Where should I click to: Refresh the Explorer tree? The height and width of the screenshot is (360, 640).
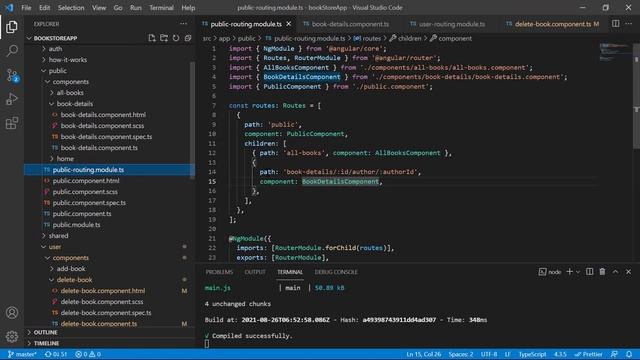[x=176, y=38]
